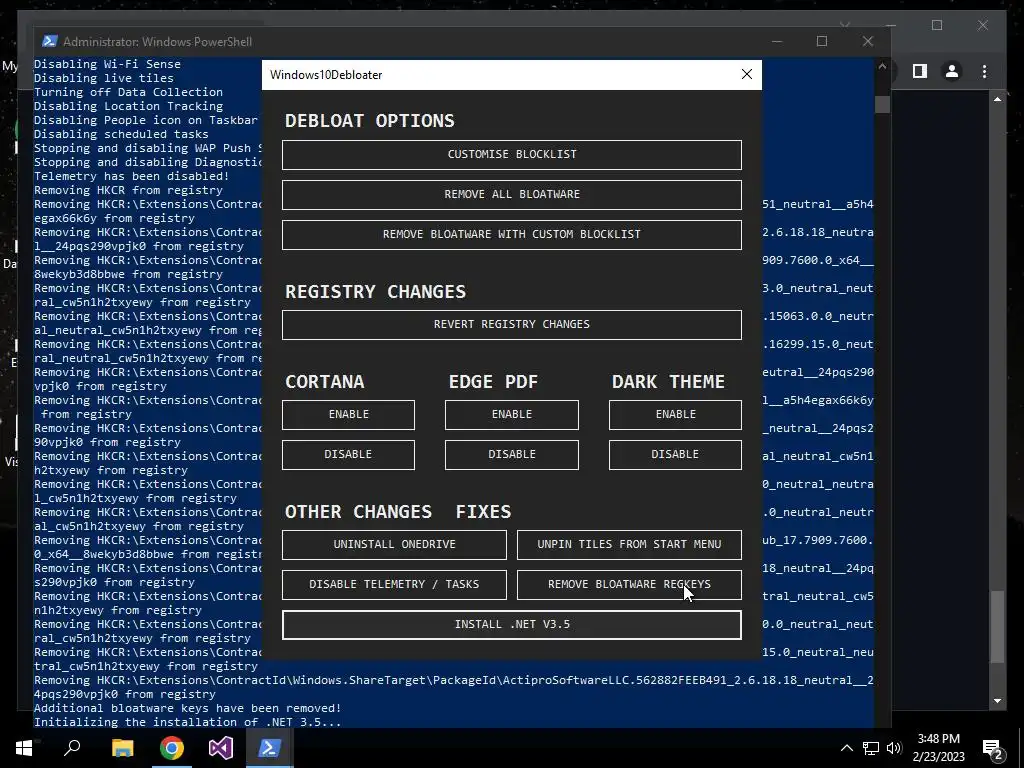Disable Cortana

(348, 455)
